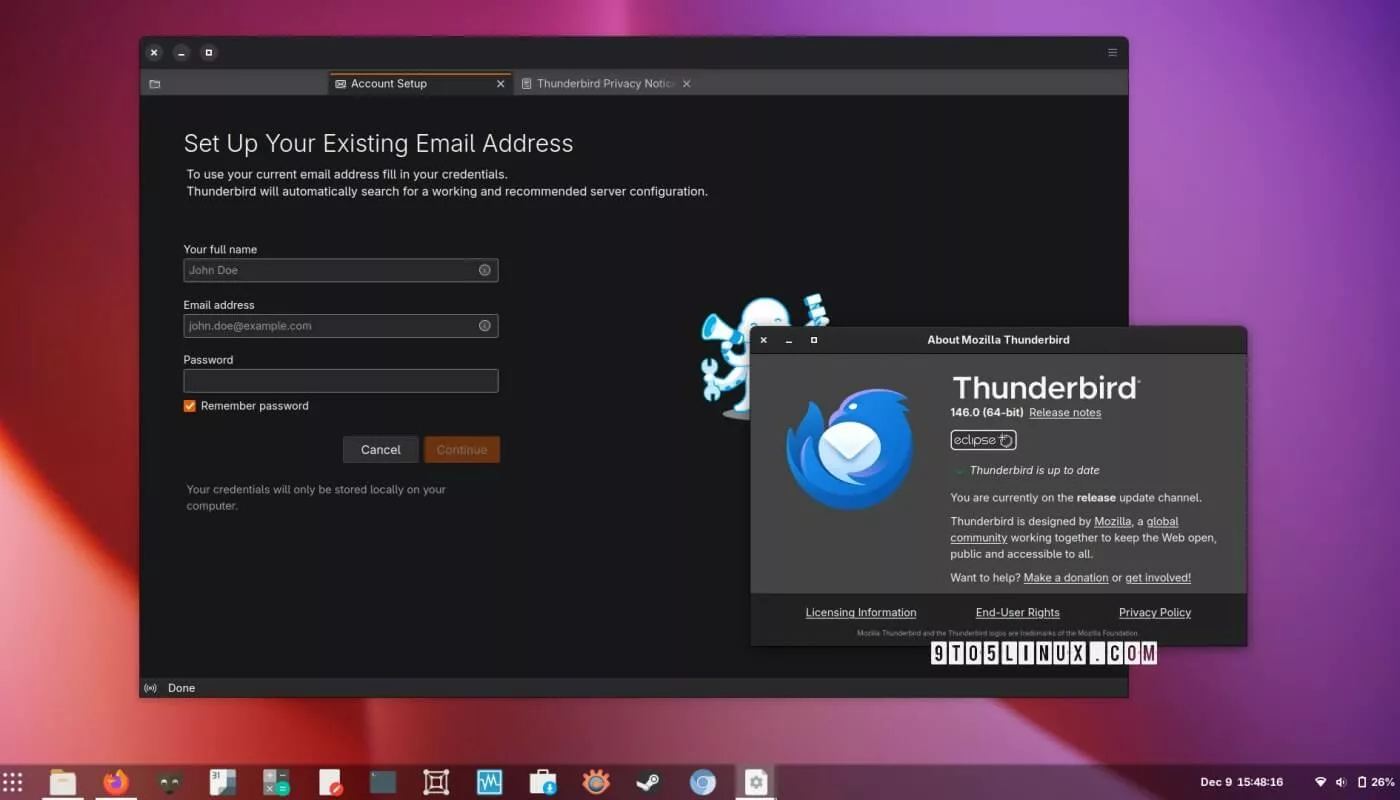Screen dimensions: 1400x800
Task: Open Firefox from the taskbar
Action: click(x=116, y=782)
